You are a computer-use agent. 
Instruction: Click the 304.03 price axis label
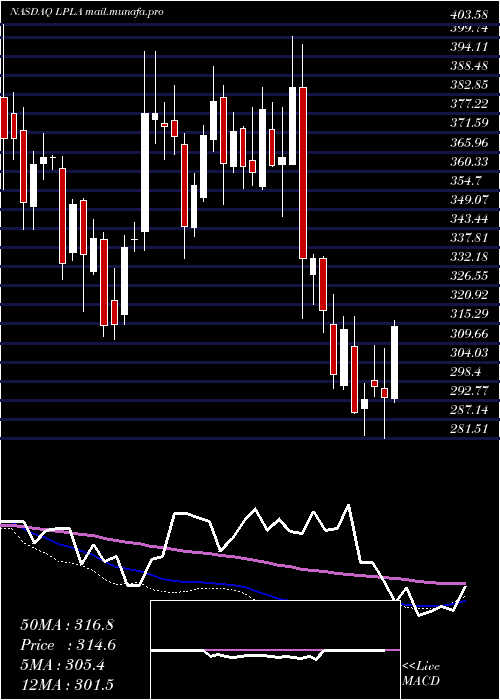click(x=469, y=353)
